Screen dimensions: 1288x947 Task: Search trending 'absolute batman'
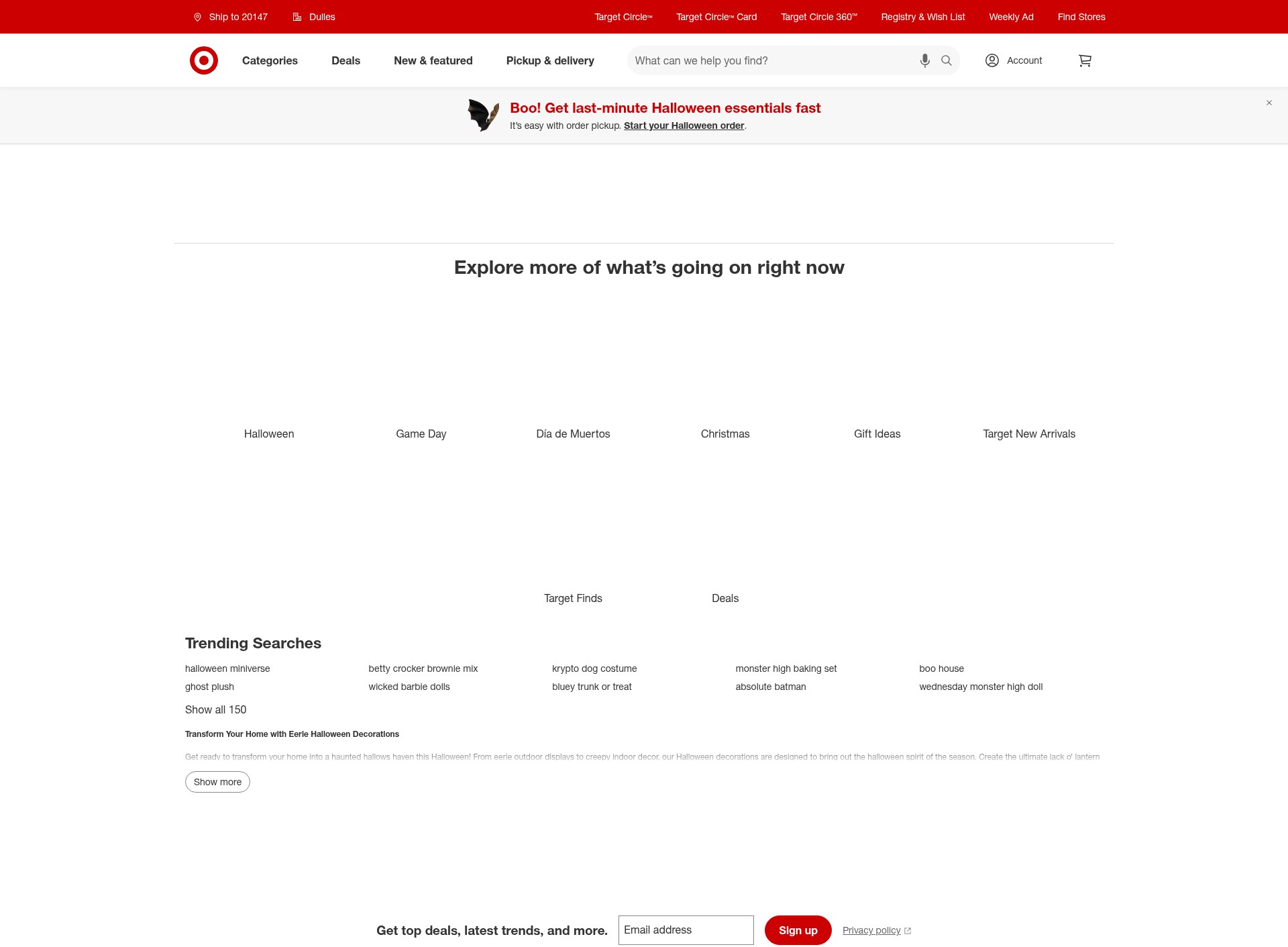(x=771, y=687)
